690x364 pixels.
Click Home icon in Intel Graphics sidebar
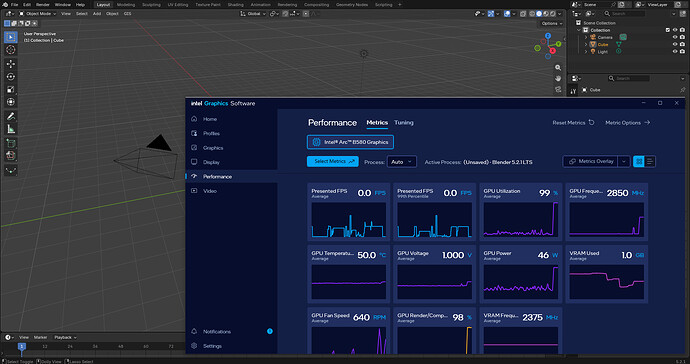[x=194, y=119]
